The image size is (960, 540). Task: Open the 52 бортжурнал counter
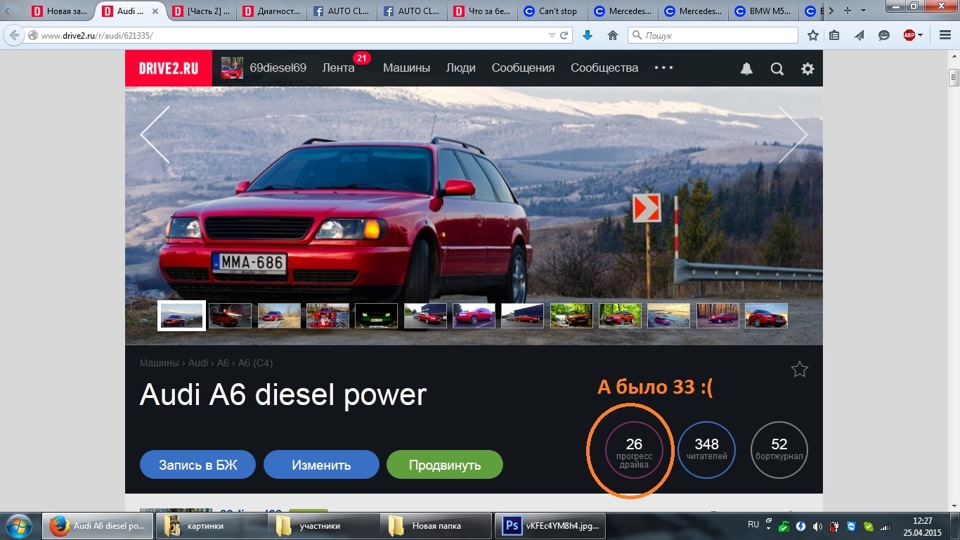click(779, 450)
